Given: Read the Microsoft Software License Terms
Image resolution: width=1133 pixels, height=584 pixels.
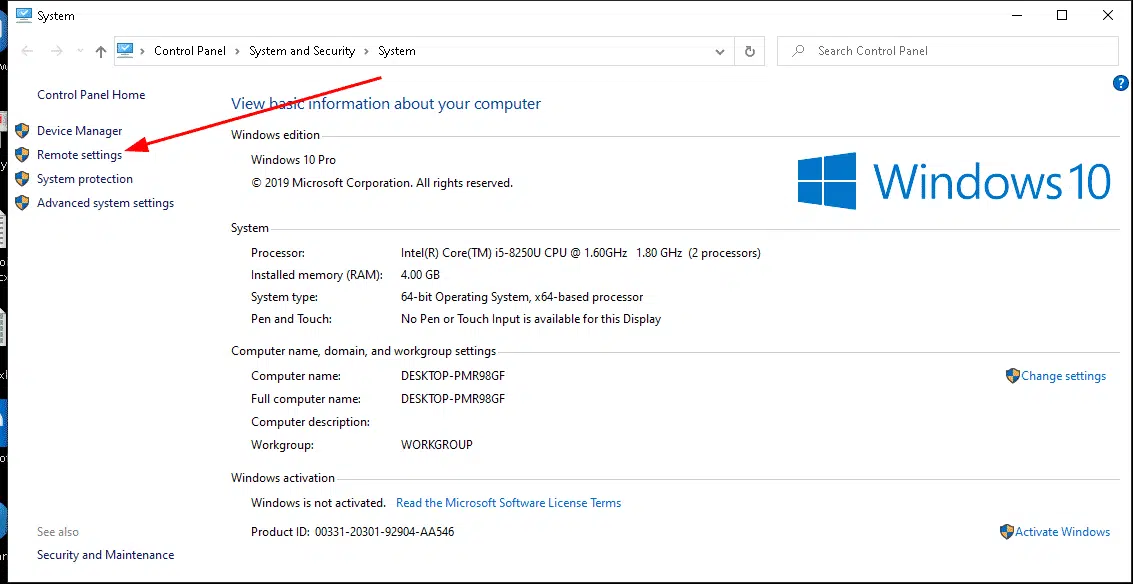Looking at the screenshot, I should 509,503.
